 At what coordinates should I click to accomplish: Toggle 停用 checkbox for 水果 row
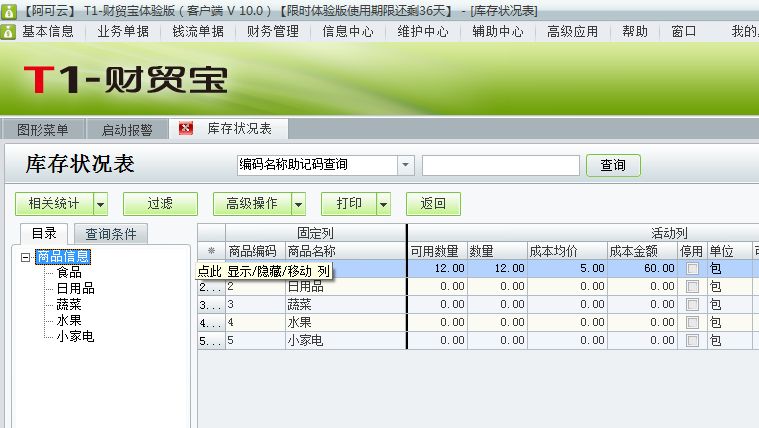click(x=692, y=322)
